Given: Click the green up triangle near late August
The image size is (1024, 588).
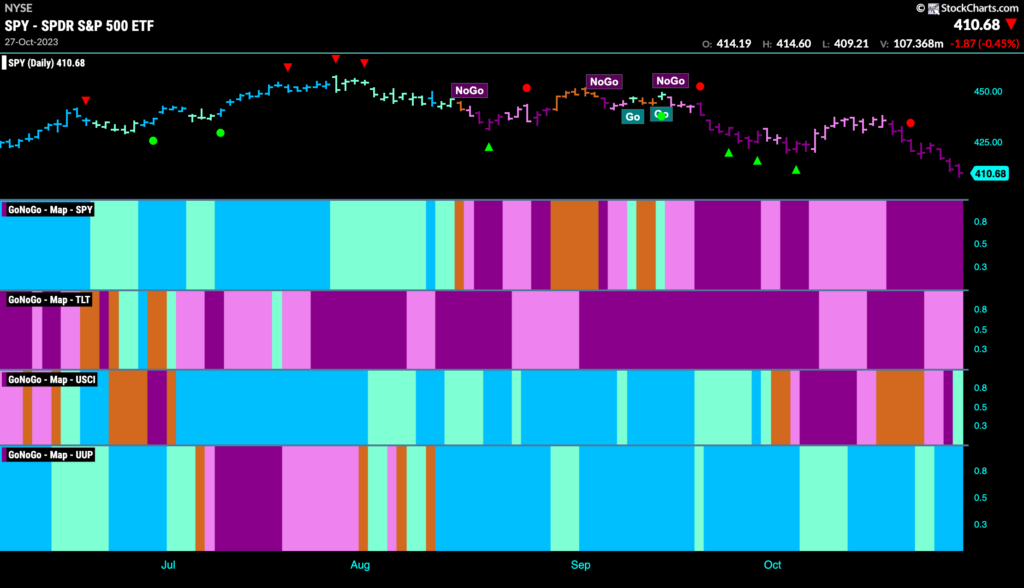Looking at the screenshot, I should click(488, 147).
